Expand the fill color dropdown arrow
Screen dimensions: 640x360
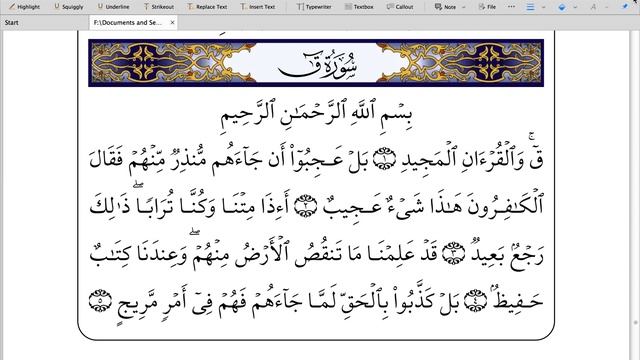coord(575,7)
